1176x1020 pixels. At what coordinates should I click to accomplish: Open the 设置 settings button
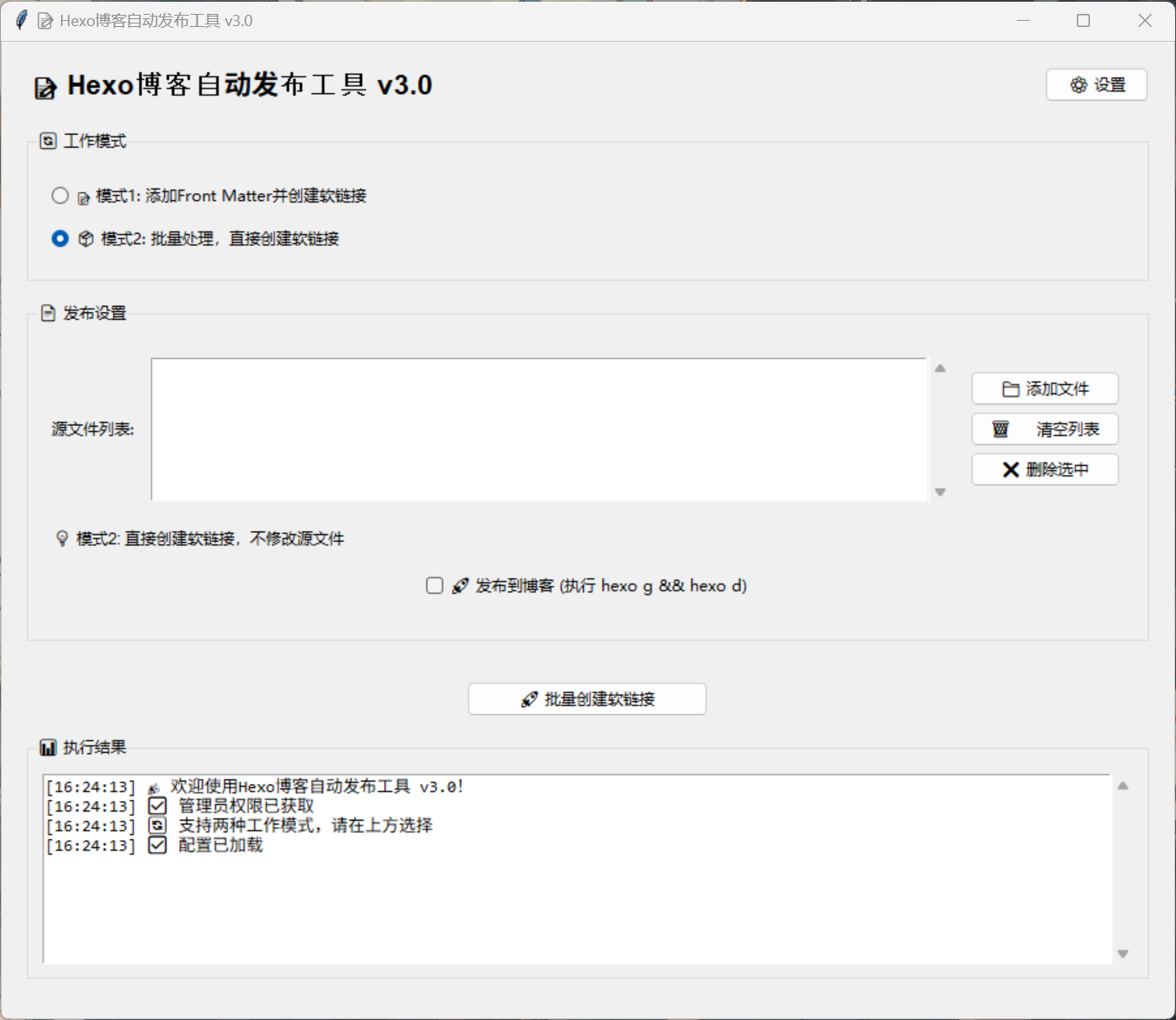point(1096,84)
